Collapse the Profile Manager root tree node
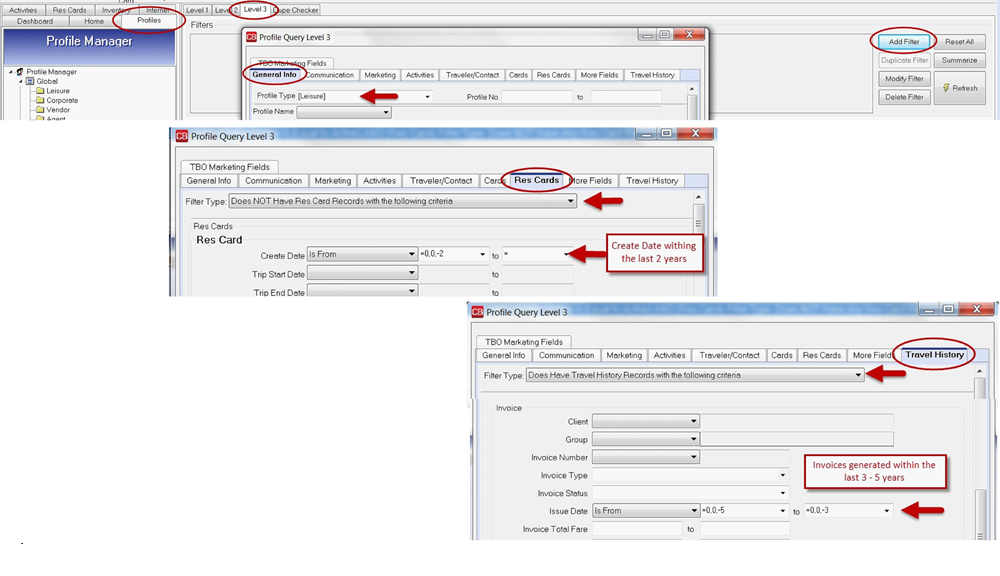The width and height of the screenshot is (1000, 576). point(11,72)
